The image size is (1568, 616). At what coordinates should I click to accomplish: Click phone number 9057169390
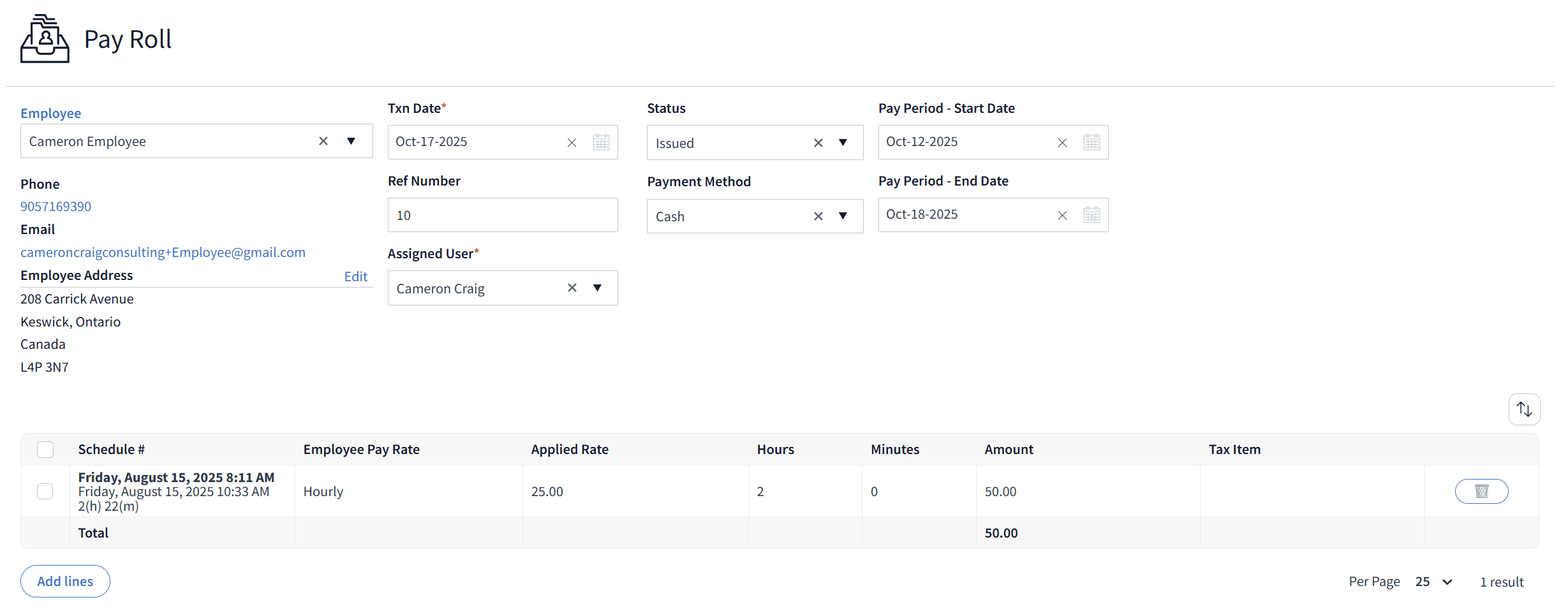[x=55, y=207]
